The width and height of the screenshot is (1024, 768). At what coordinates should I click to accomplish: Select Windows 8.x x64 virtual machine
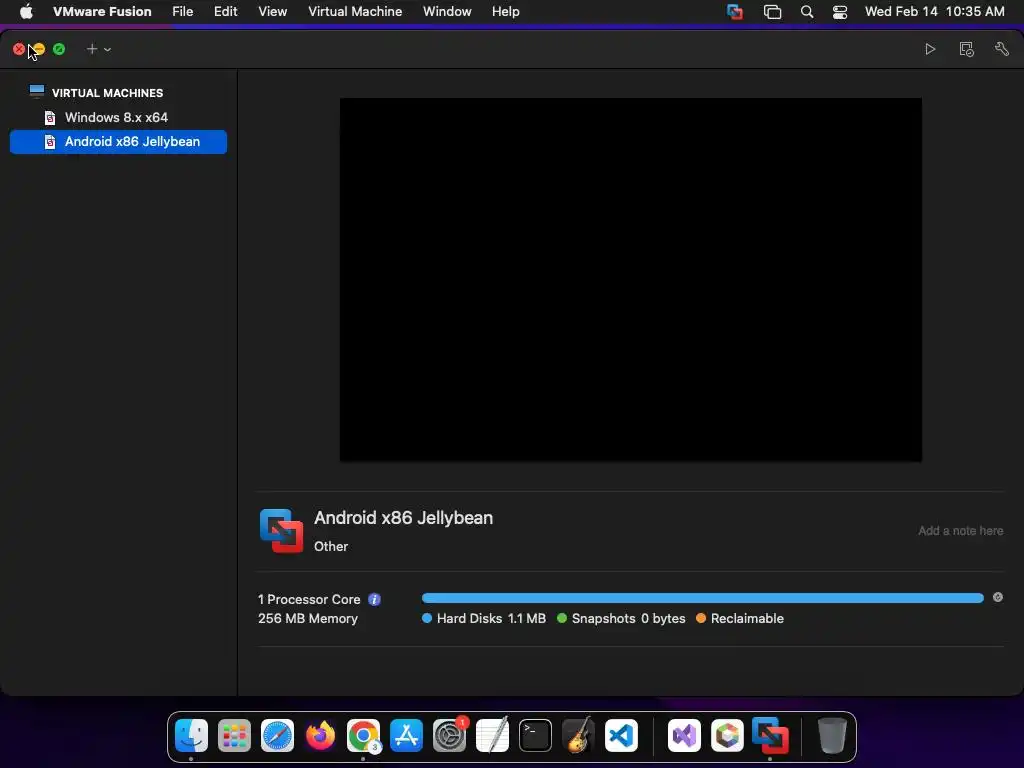pyautogui.click(x=117, y=118)
